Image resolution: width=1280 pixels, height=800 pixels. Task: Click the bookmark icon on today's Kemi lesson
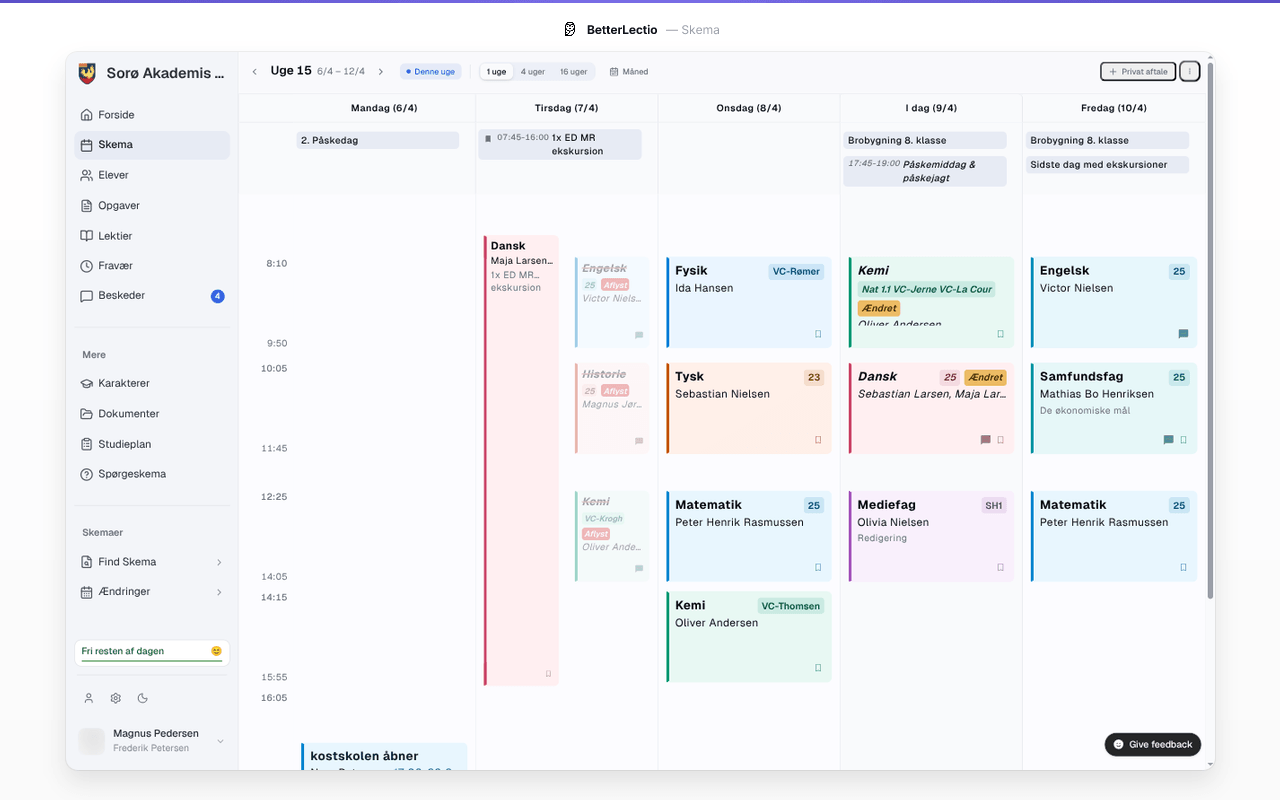point(1000,334)
